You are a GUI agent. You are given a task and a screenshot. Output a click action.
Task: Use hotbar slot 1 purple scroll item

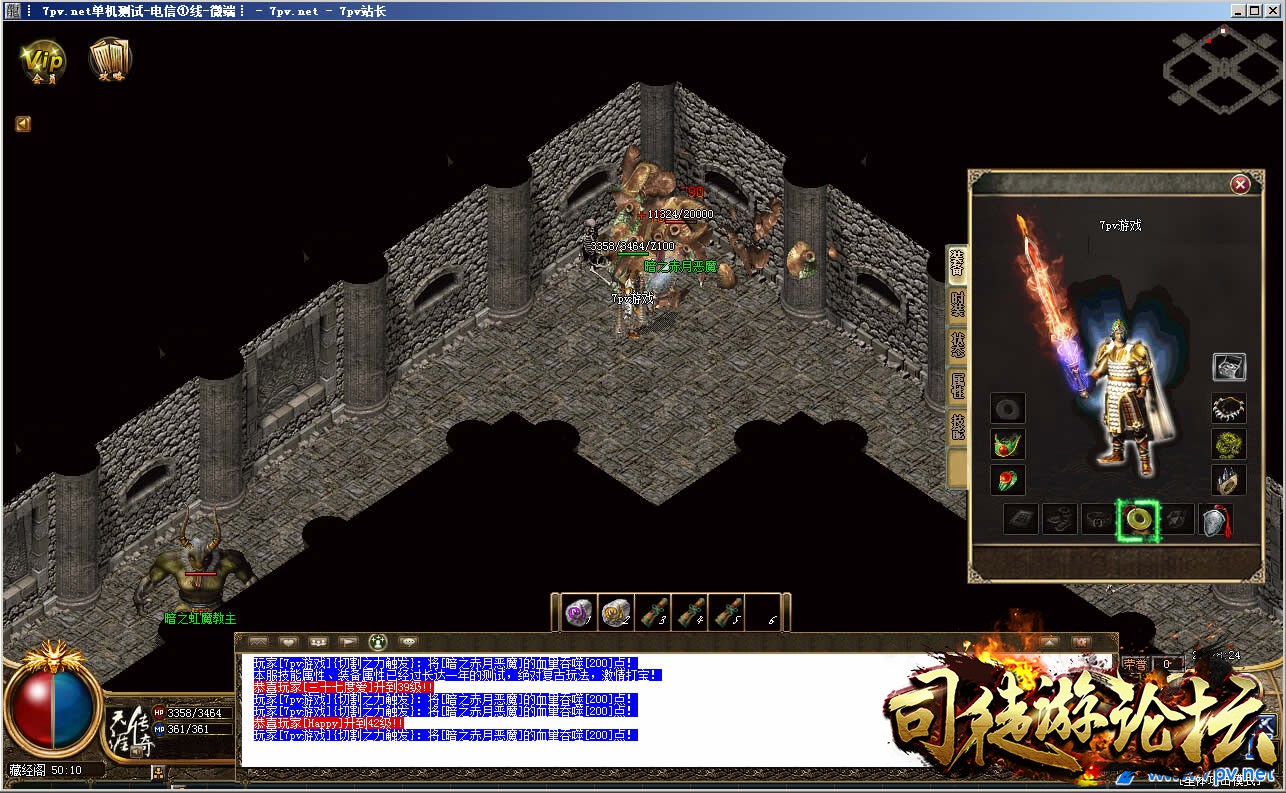pyautogui.click(x=579, y=612)
